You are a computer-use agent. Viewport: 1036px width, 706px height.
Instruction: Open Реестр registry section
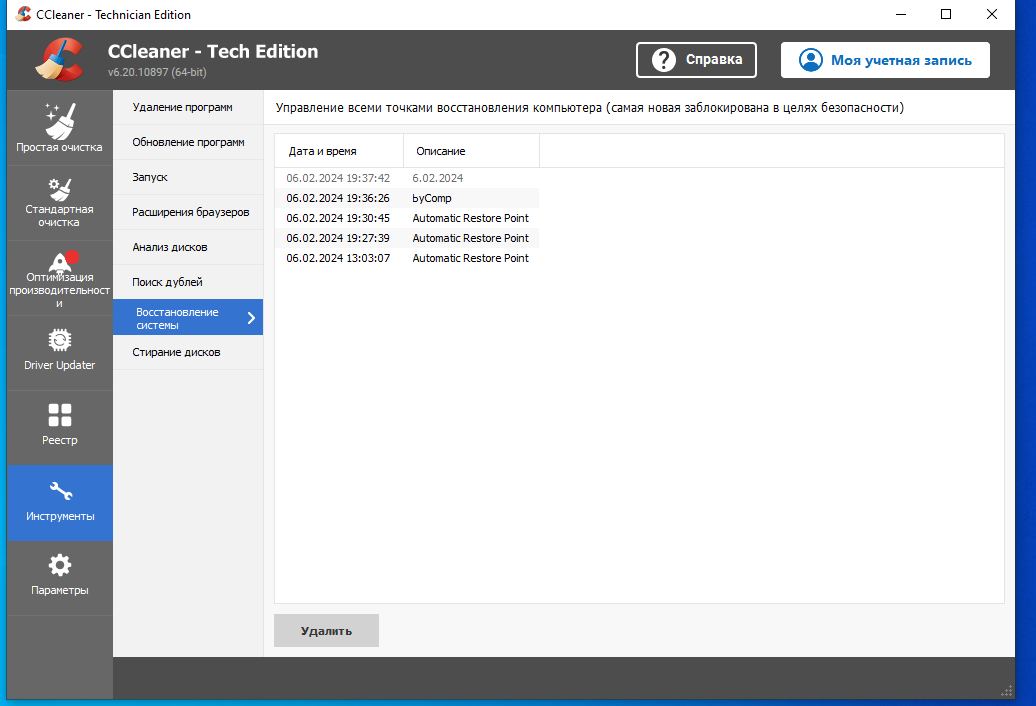[x=59, y=428]
